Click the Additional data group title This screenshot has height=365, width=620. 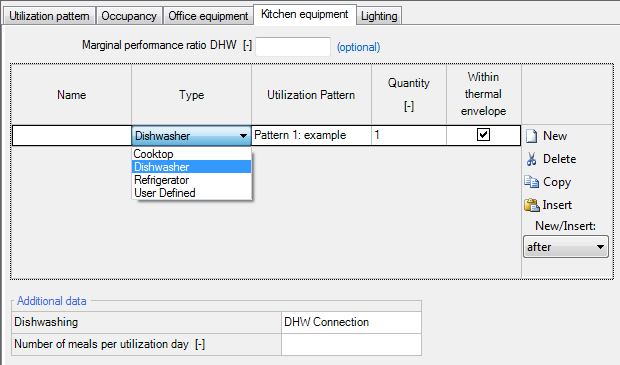51,301
